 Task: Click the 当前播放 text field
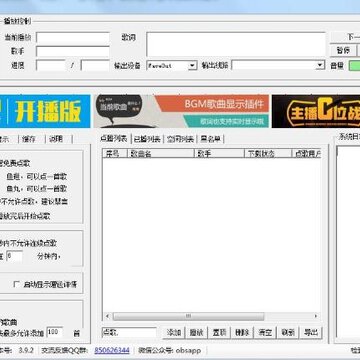(73, 38)
